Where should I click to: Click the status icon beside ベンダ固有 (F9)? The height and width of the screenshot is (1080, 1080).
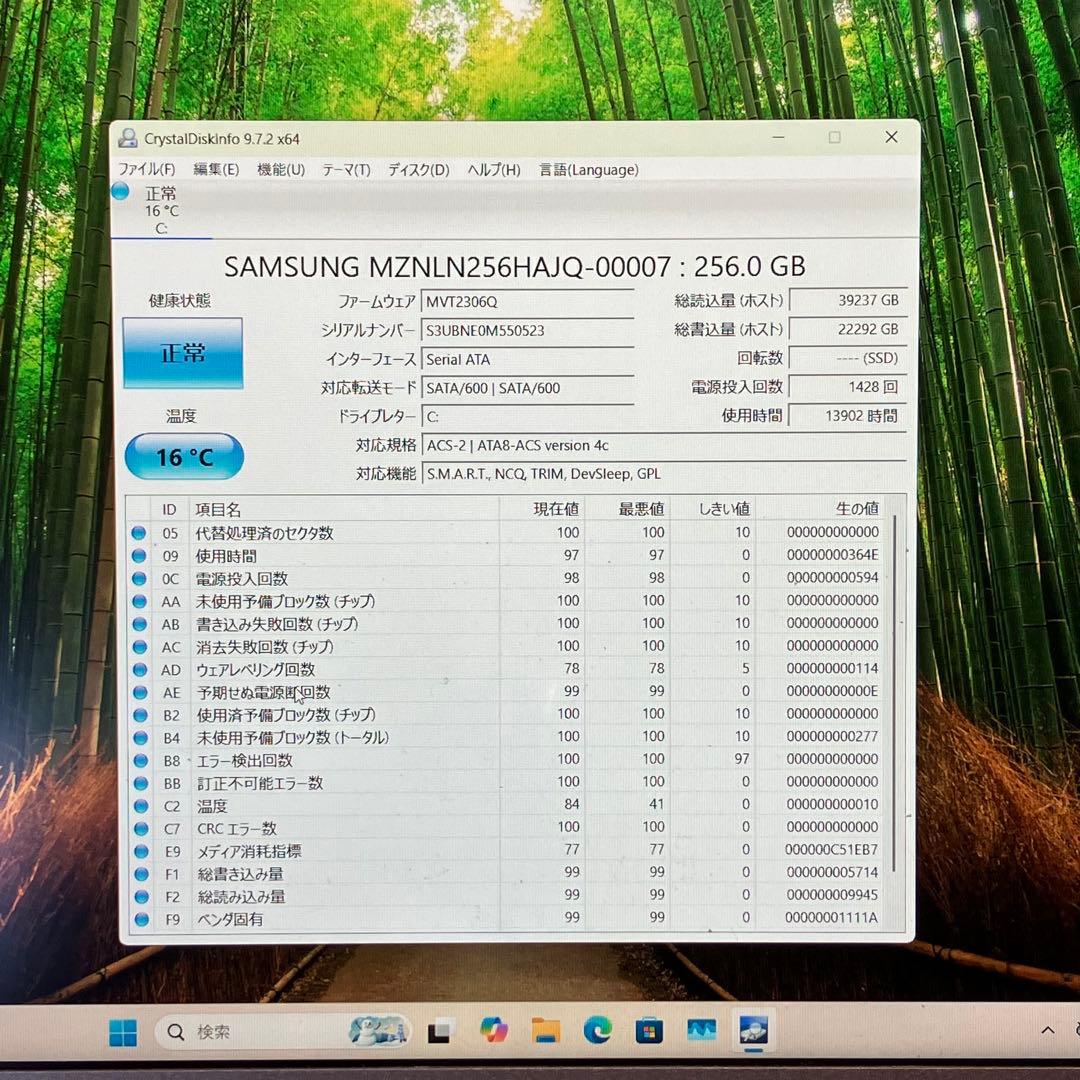(x=139, y=918)
